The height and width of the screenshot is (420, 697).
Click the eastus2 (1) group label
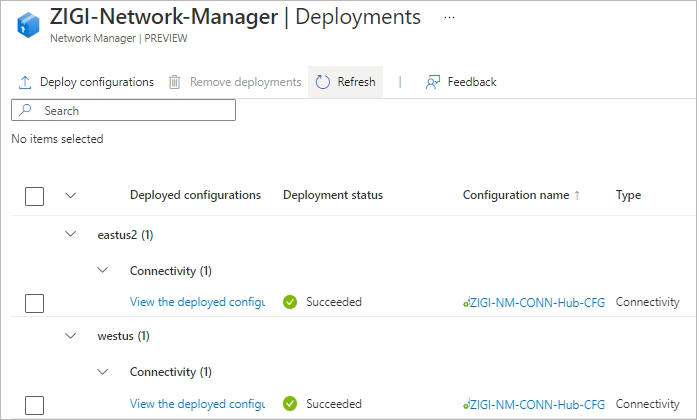(x=125, y=235)
